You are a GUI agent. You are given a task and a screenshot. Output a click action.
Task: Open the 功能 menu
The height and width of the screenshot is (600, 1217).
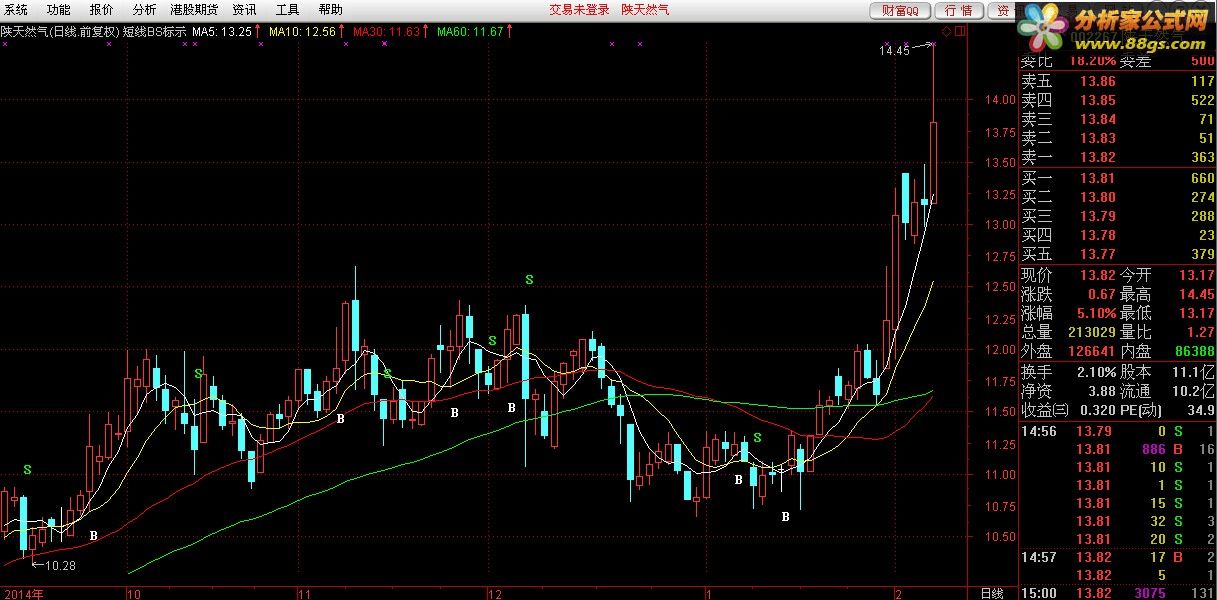pos(59,10)
